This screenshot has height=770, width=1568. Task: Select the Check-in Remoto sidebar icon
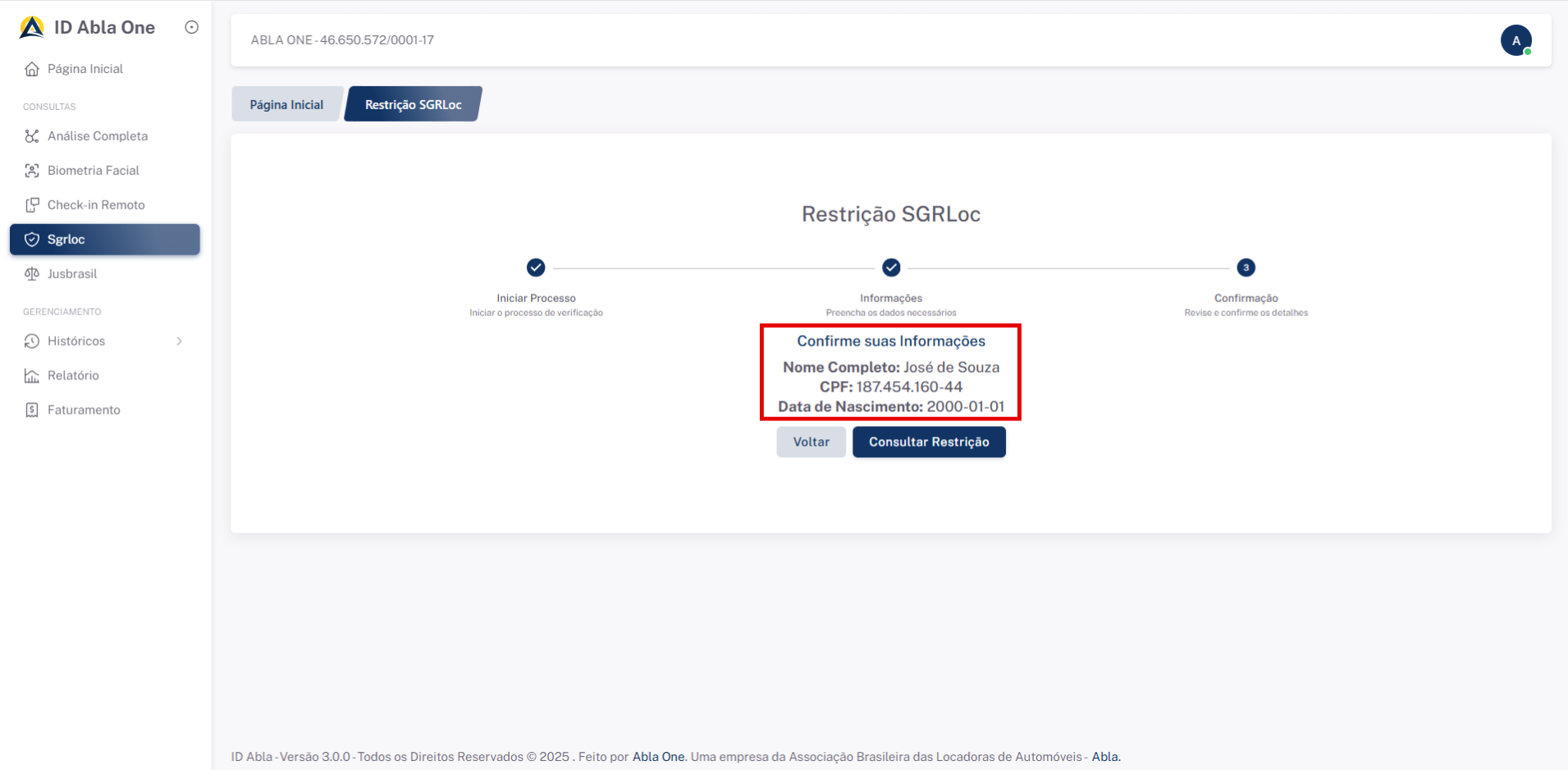click(x=32, y=205)
